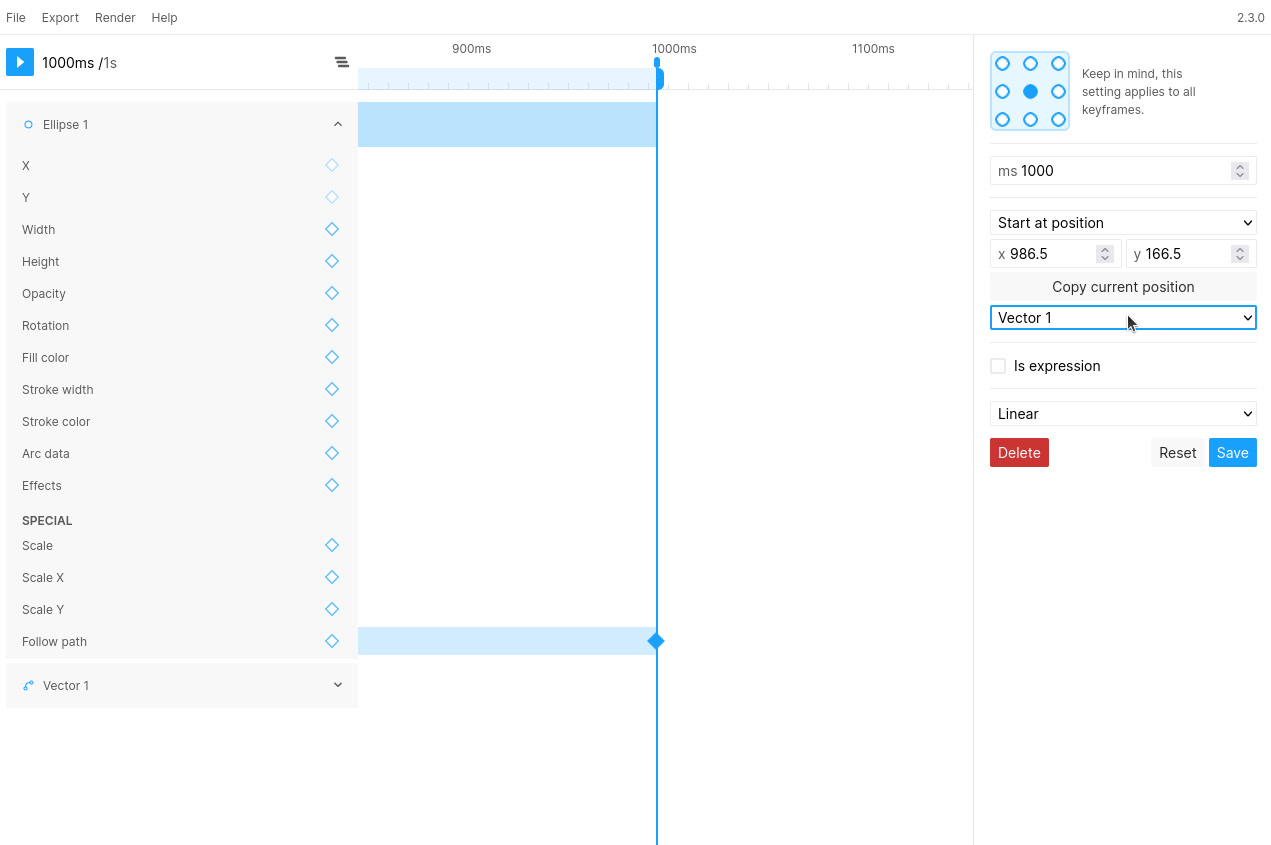
Task: Open the timeline options menu icon
Action: coord(342,62)
